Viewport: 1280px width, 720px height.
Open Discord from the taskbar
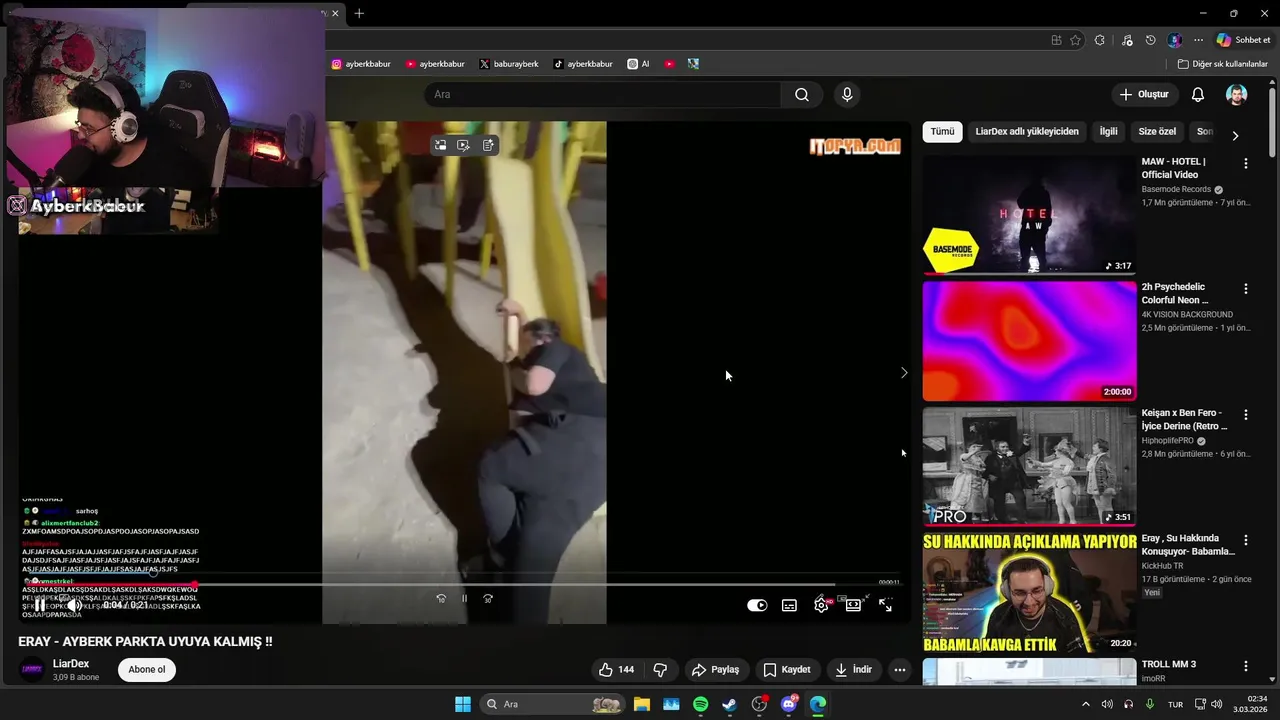click(789, 704)
